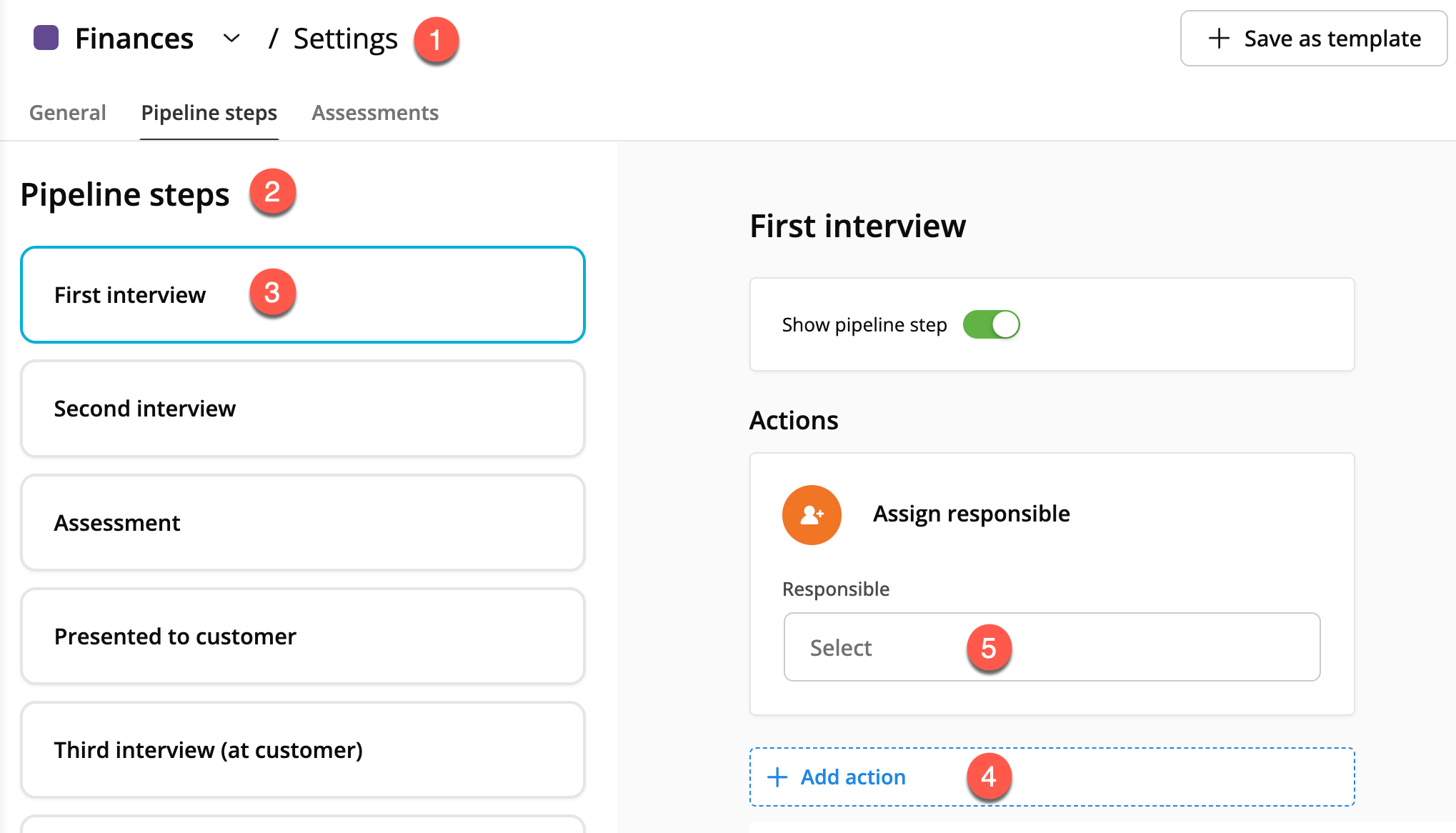Switch to the General tab

click(68, 113)
